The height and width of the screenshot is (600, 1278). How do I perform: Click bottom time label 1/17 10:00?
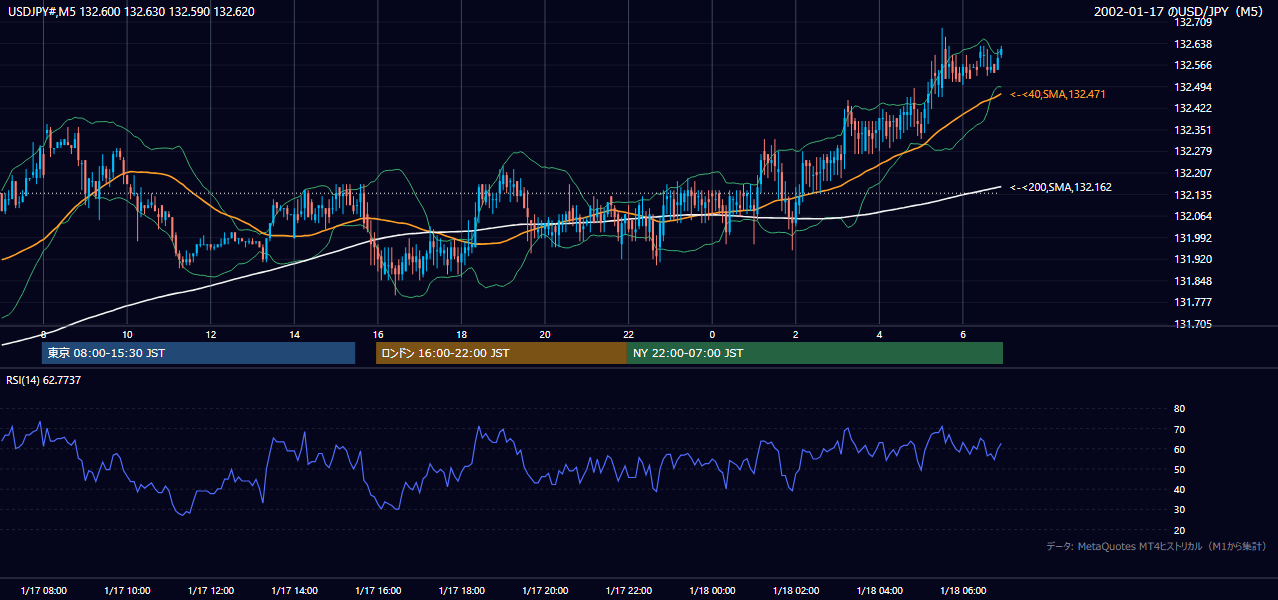tap(127, 591)
